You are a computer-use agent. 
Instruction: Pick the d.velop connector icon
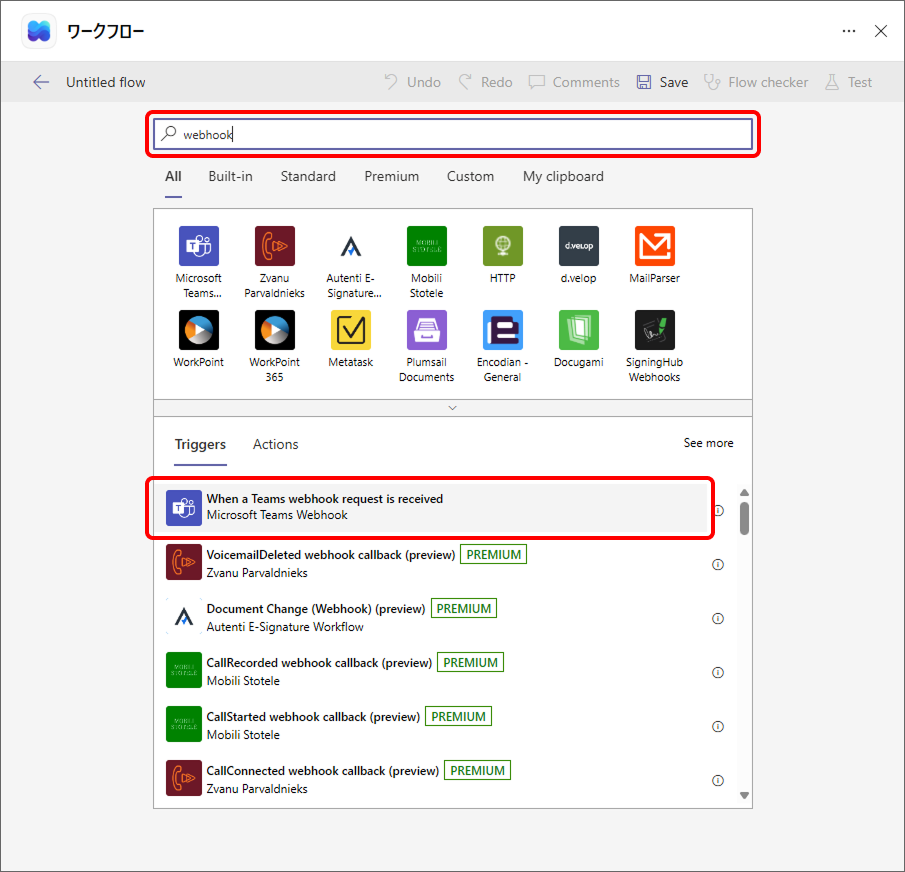click(x=579, y=246)
